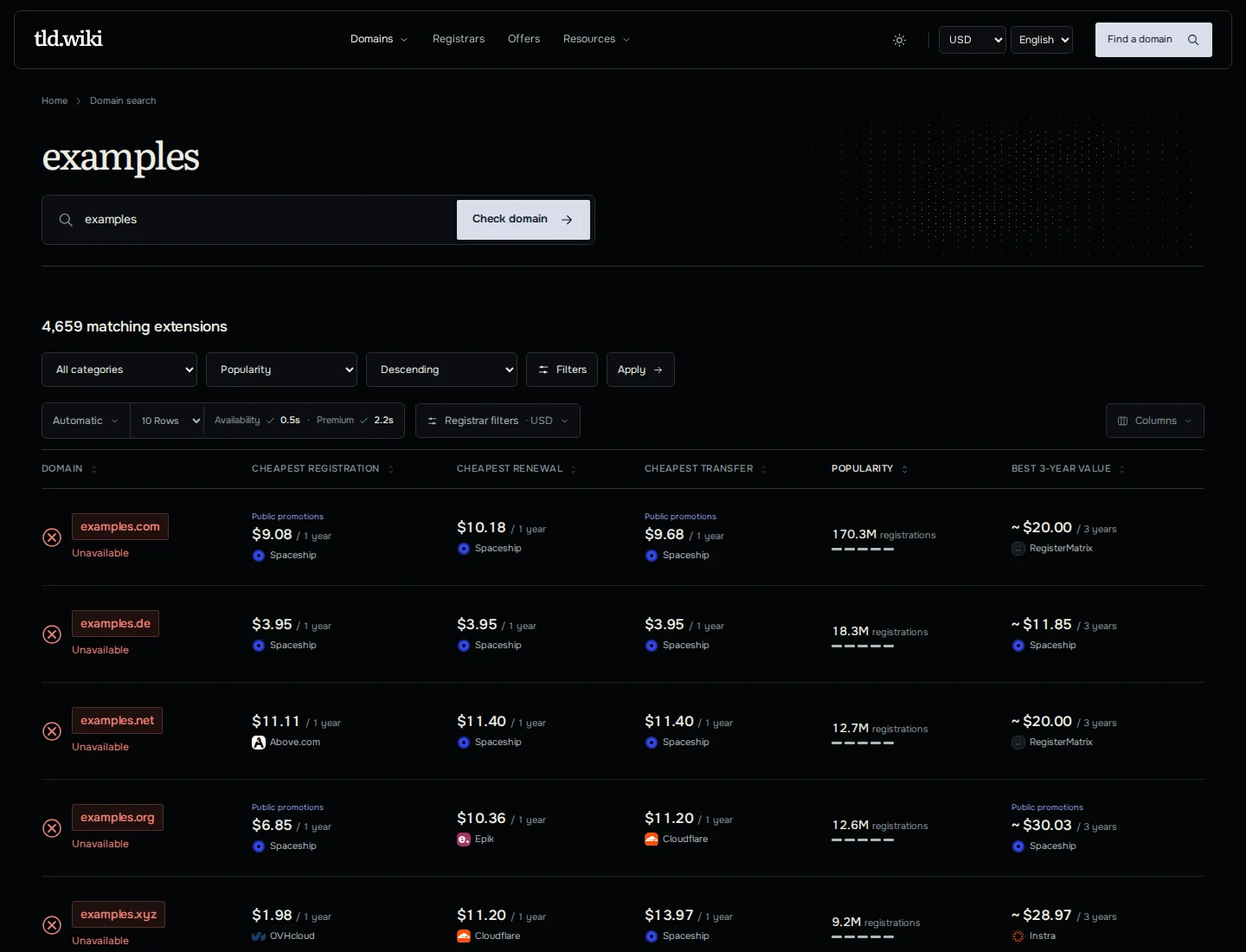Click the 170.3M registrations popularity bar
The width and height of the screenshot is (1246, 952).
[863, 550]
